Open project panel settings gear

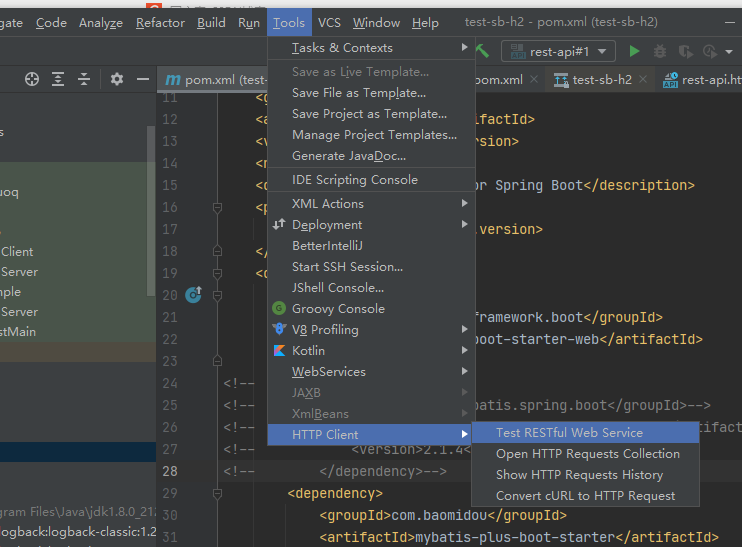pos(117,79)
